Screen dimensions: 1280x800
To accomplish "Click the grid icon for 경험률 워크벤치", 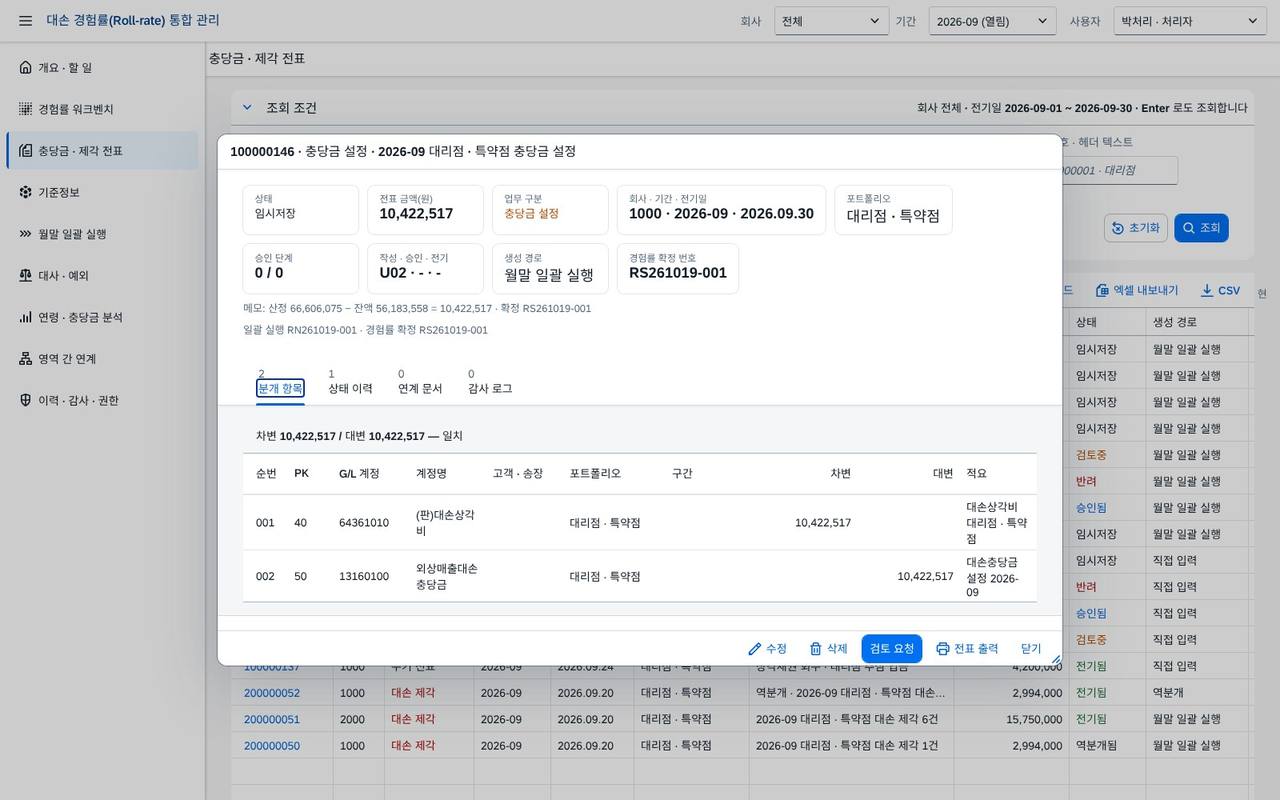I will coord(26,109).
